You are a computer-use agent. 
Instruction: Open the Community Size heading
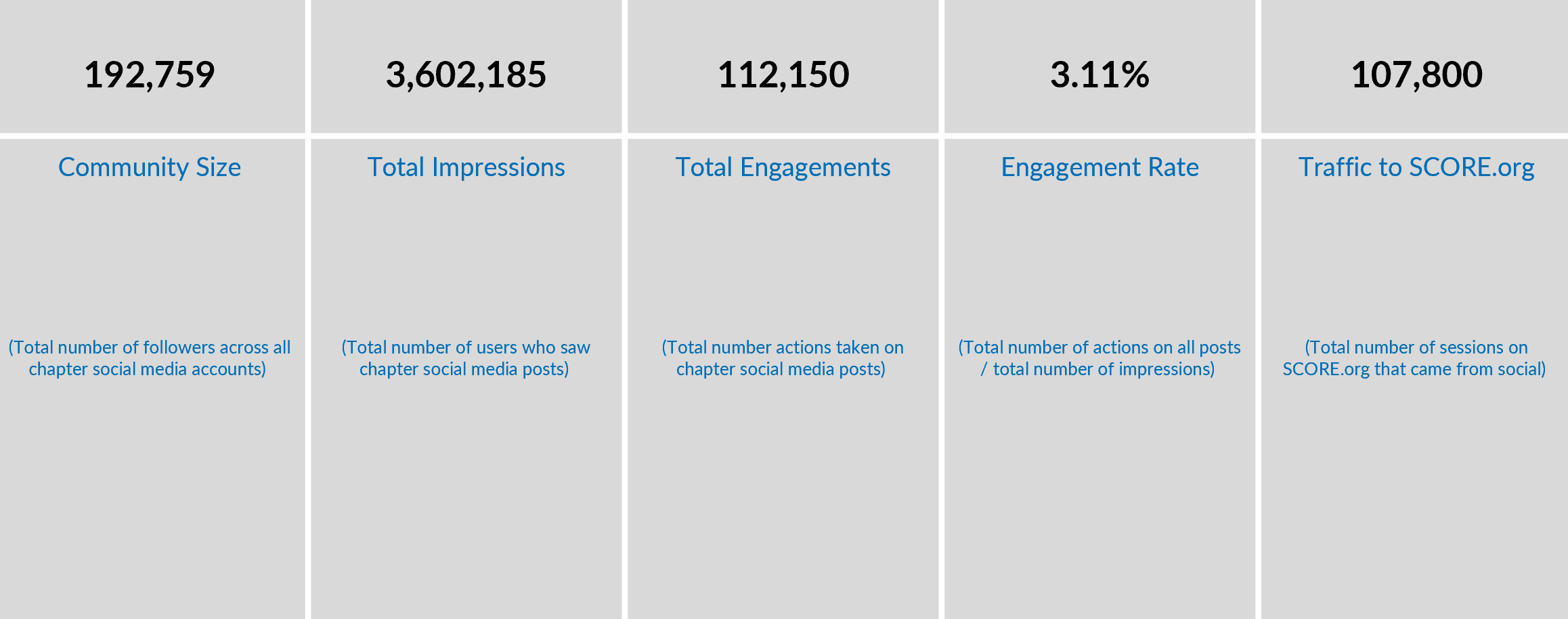click(x=150, y=167)
